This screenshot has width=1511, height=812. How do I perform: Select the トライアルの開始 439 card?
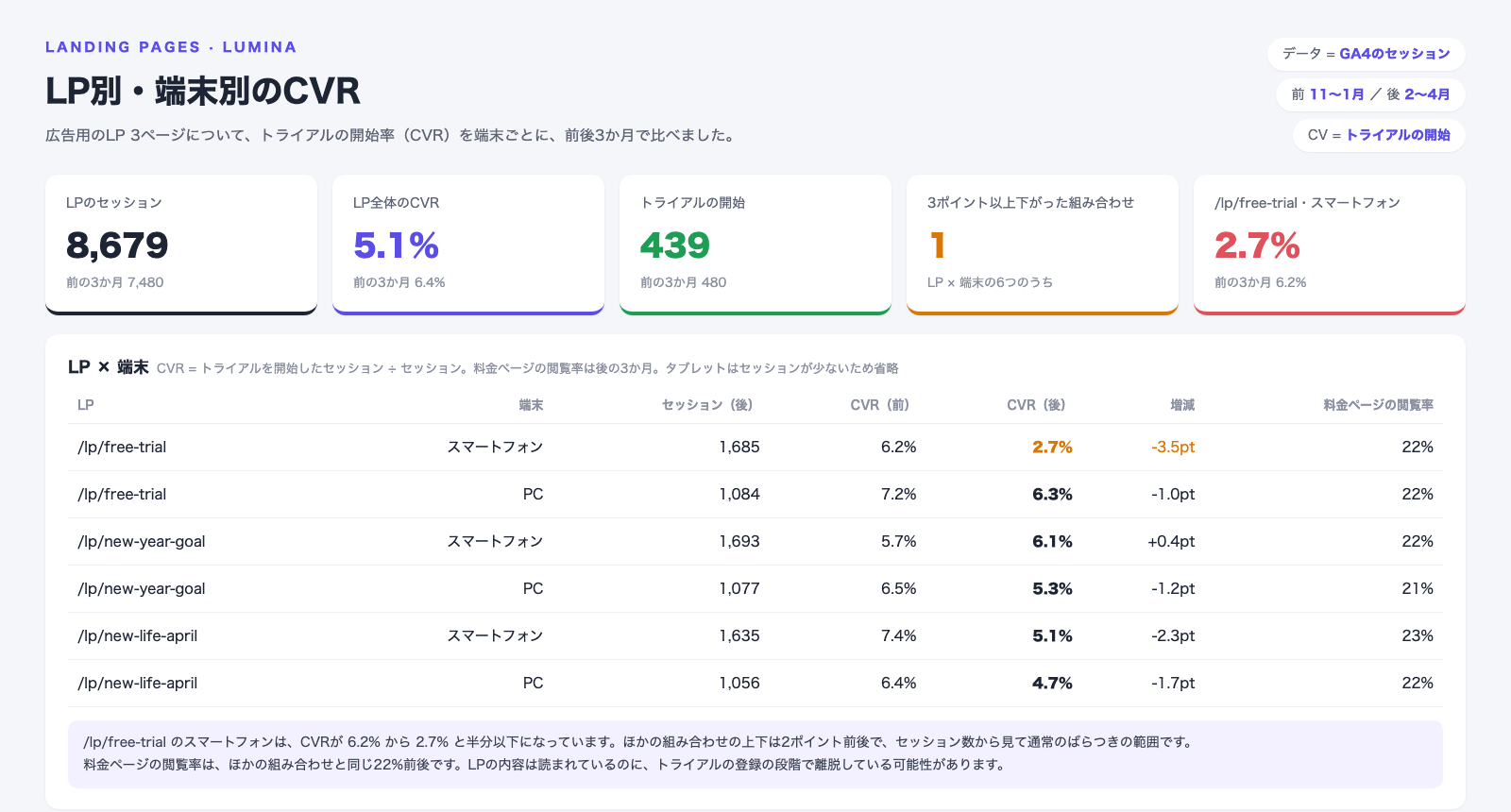pyautogui.click(x=755, y=245)
